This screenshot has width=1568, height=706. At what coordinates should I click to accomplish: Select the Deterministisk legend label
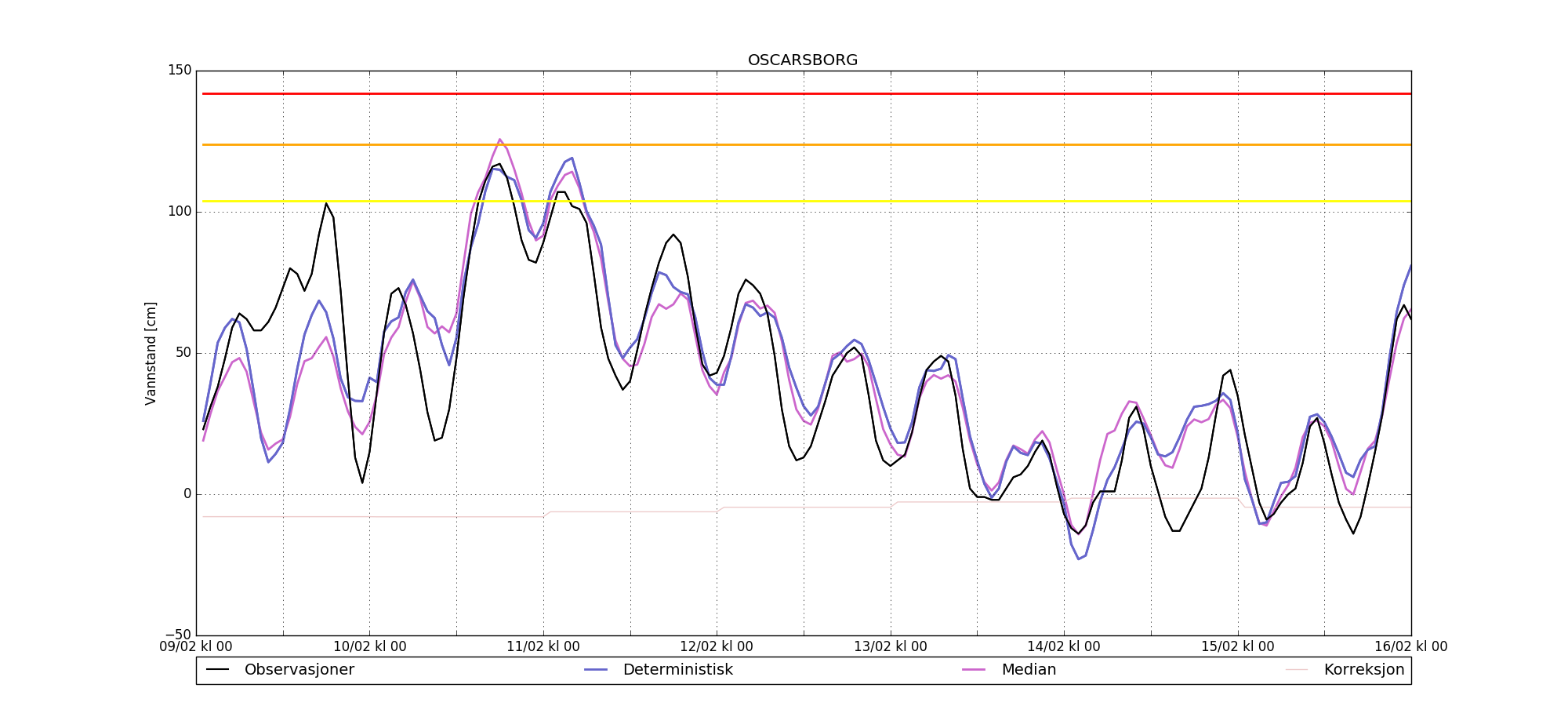[677, 670]
